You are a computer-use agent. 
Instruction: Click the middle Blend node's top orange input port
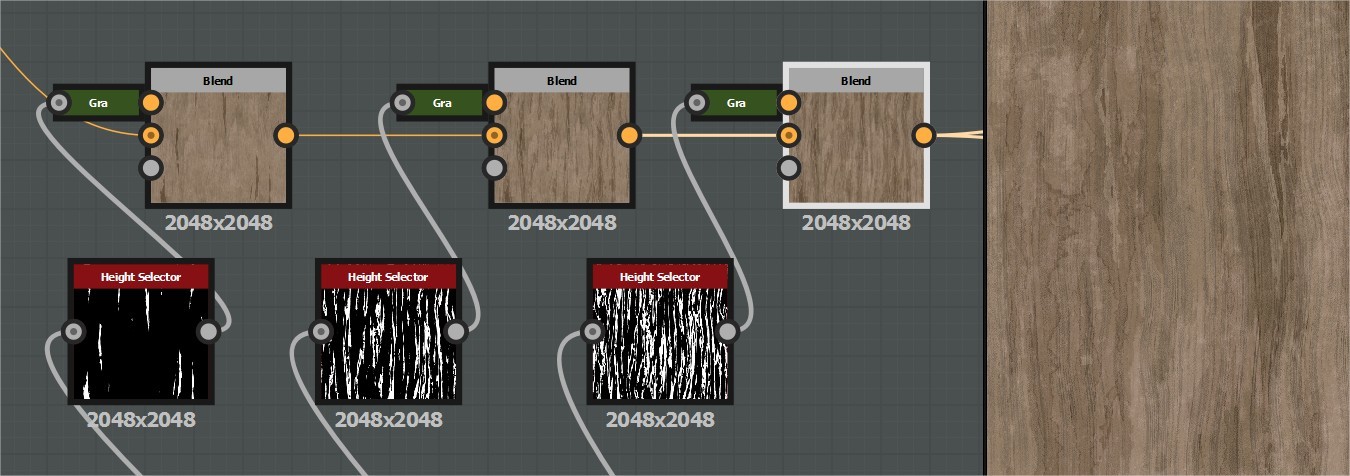pyautogui.click(x=495, y=102)
